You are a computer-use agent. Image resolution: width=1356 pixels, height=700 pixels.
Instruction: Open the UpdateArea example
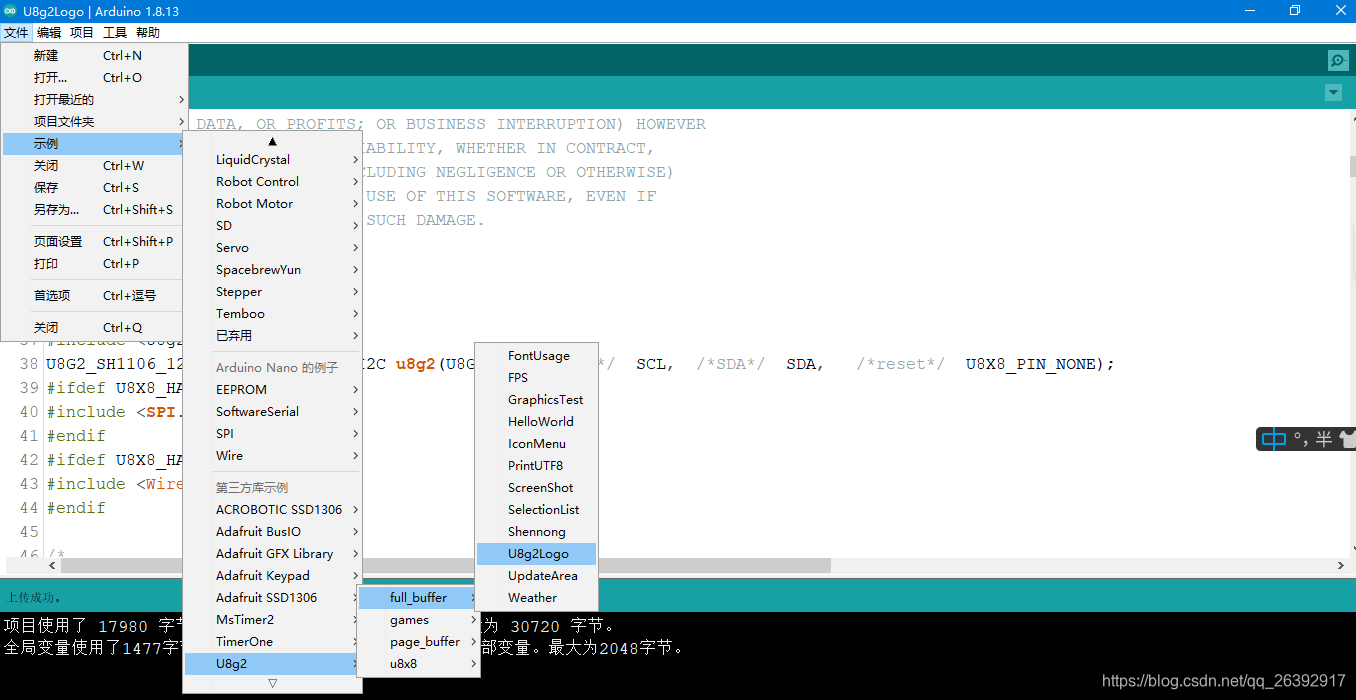pos(536,576)
